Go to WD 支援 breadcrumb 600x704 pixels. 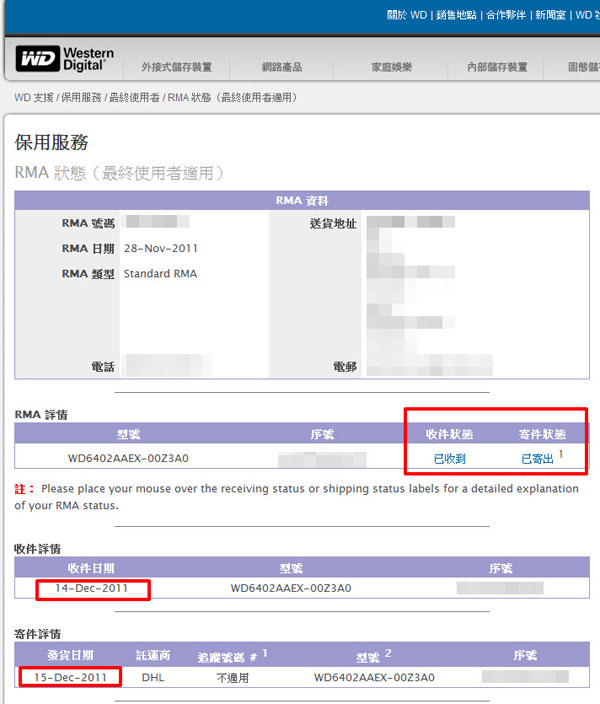tap(34, 97)
